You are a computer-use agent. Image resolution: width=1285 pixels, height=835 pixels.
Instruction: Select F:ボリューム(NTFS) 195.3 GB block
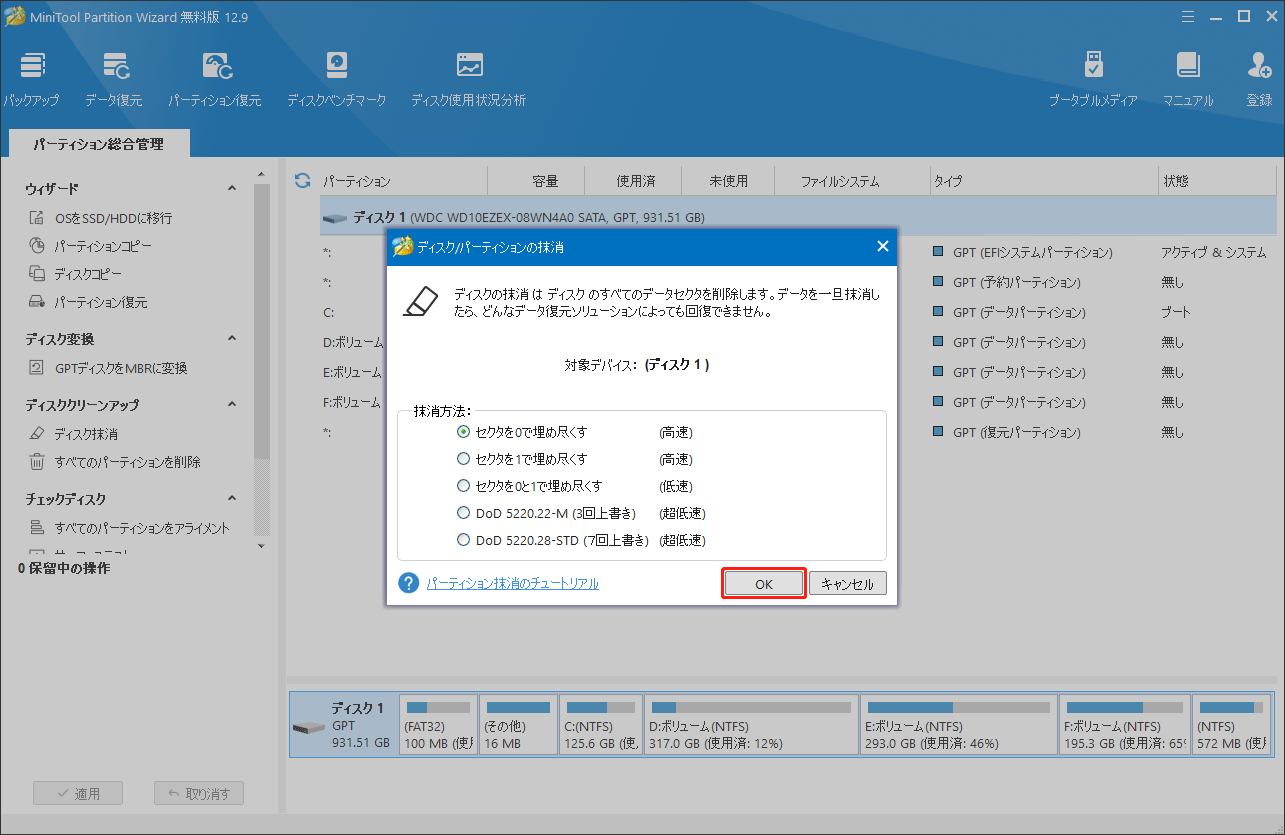coord(1124,725)
